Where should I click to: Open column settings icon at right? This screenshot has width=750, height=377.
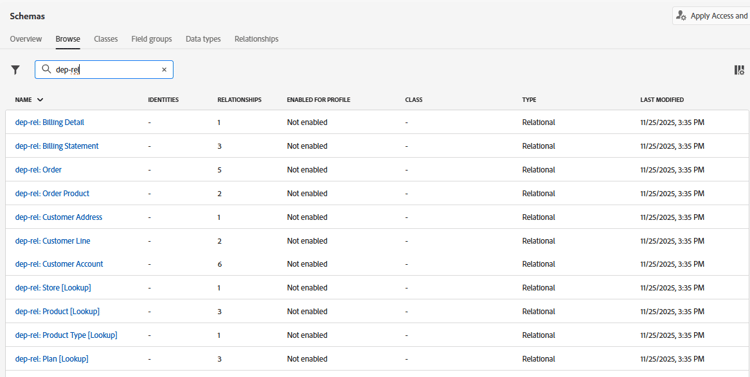click(739, 70)
